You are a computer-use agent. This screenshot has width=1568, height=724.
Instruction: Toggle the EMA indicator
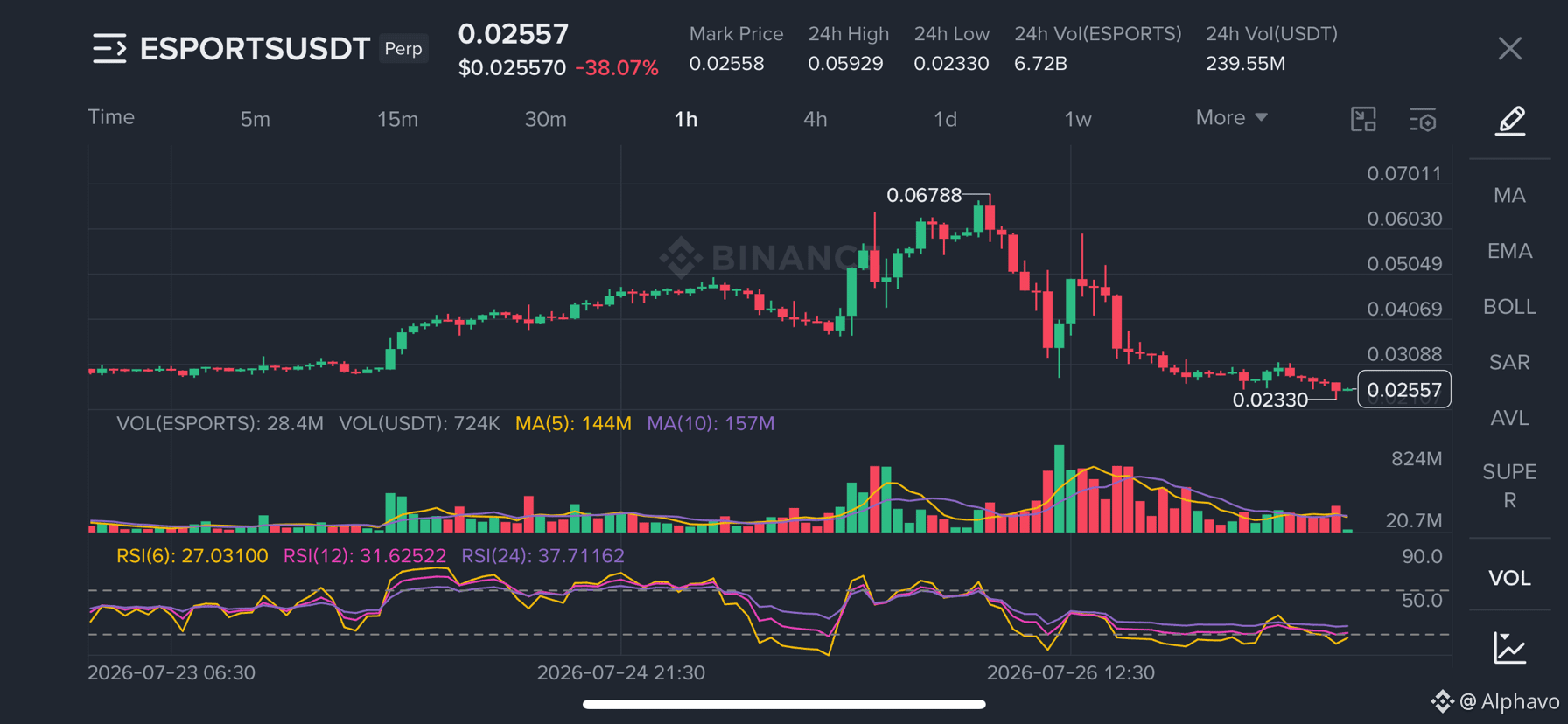(x=1509, y=251)
